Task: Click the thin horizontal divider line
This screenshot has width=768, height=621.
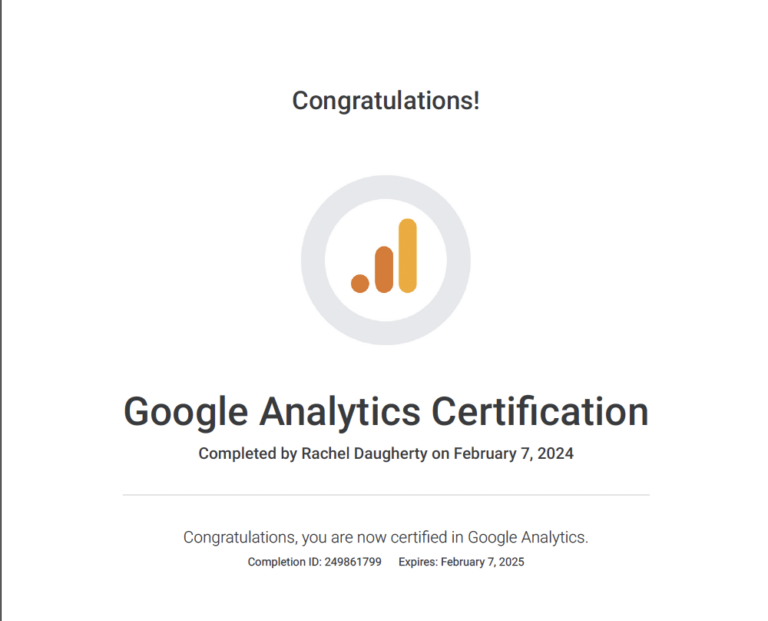Action: click(x=386, y=495)
